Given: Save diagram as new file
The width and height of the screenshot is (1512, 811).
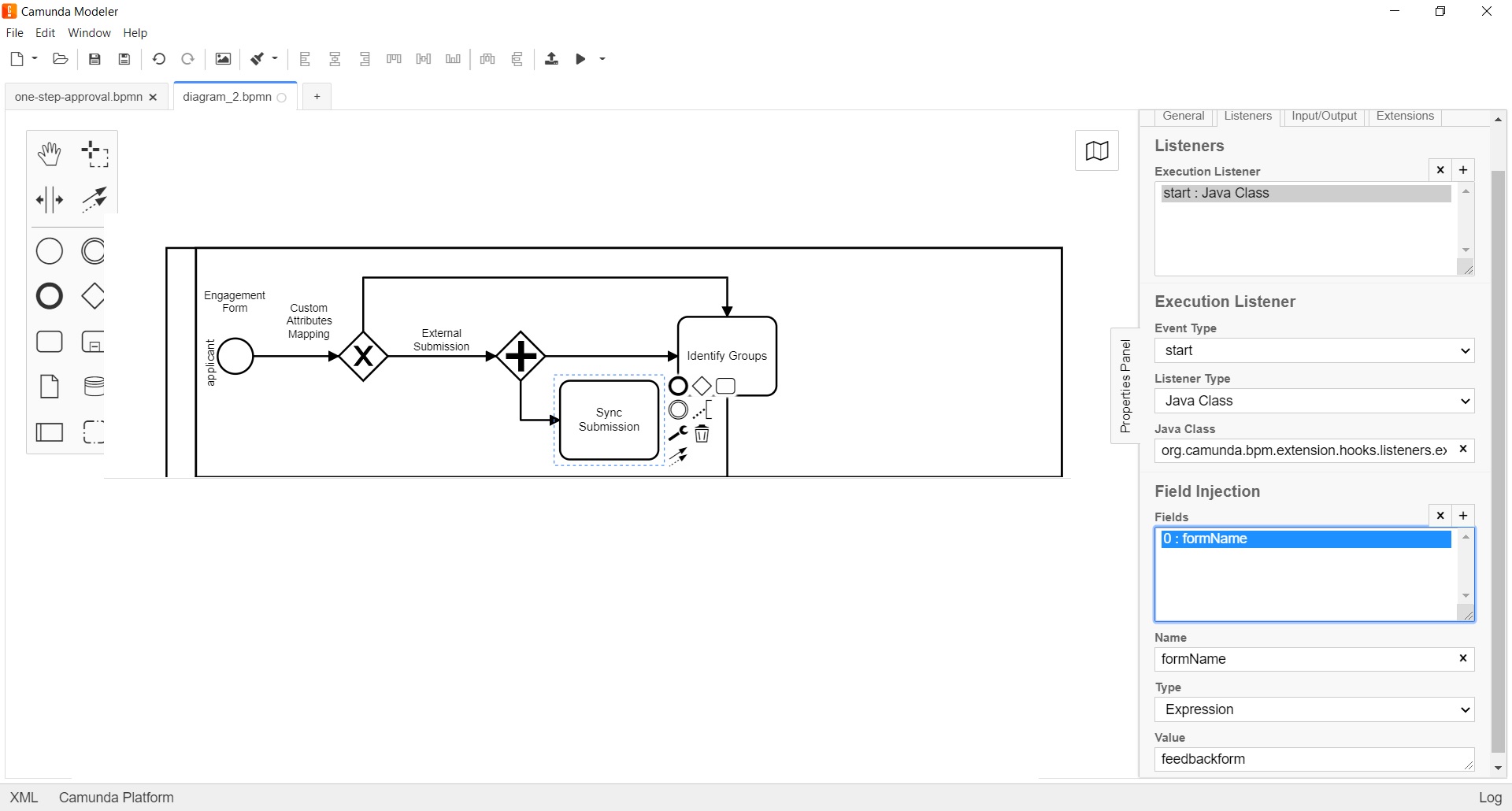Looking at the screenshot, I should tap(124, 59).
